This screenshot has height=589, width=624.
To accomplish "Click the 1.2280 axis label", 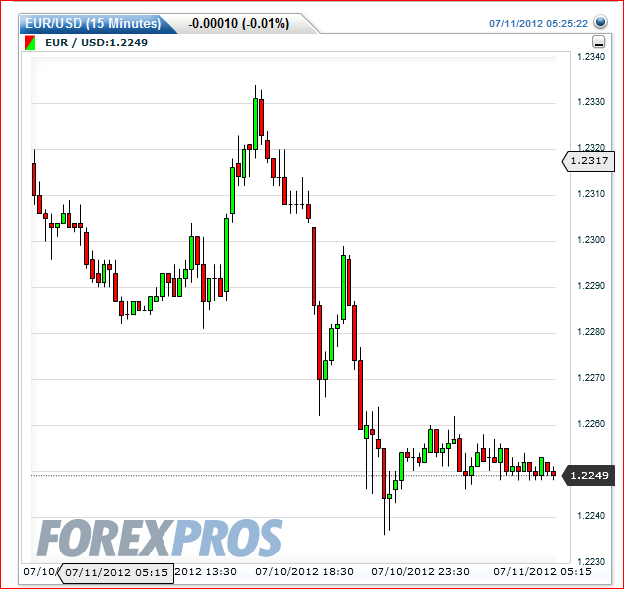I will (x=591, y=332).
